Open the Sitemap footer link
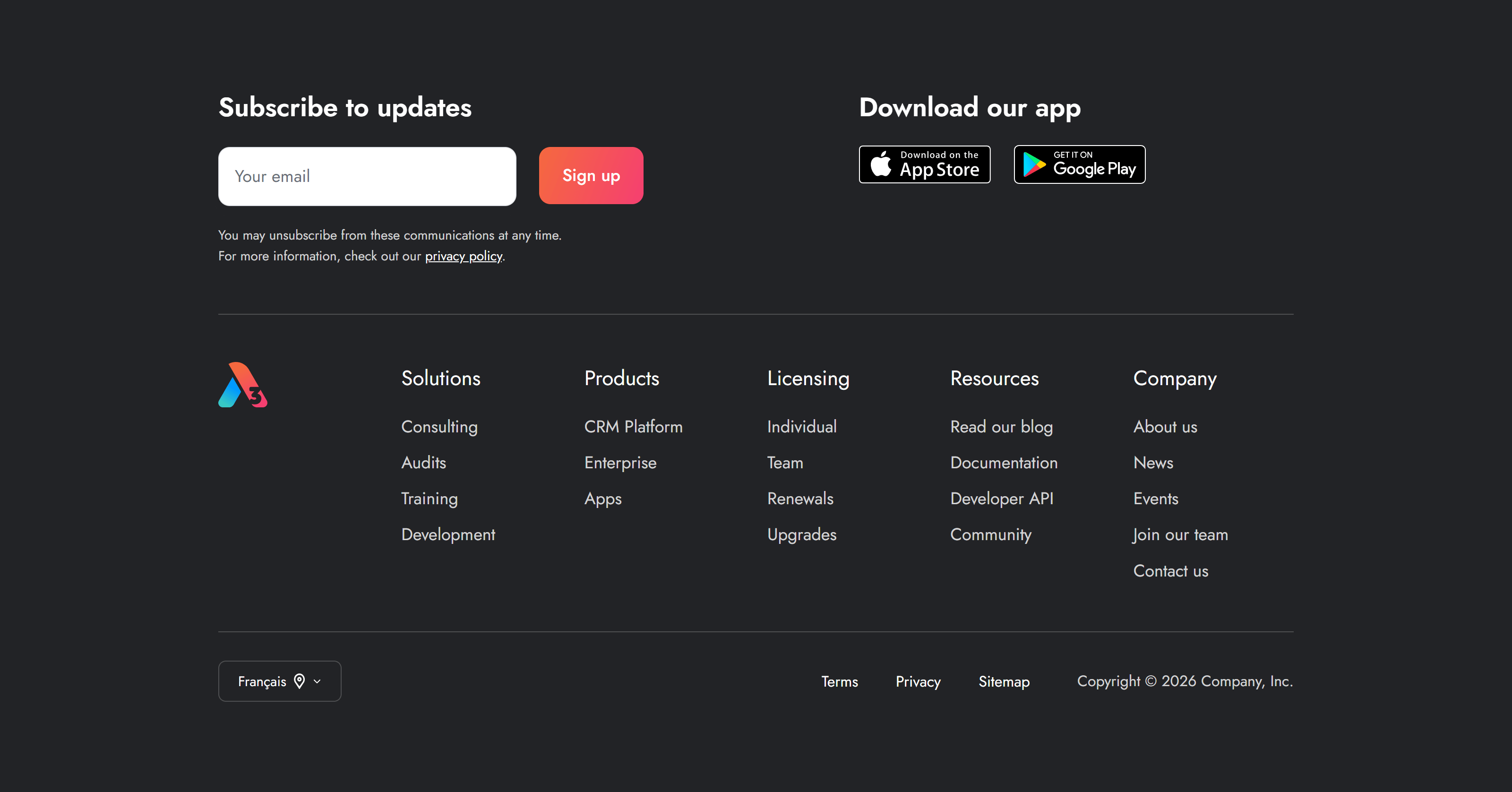The image size is (1512, 792). tap(1004, 681)
